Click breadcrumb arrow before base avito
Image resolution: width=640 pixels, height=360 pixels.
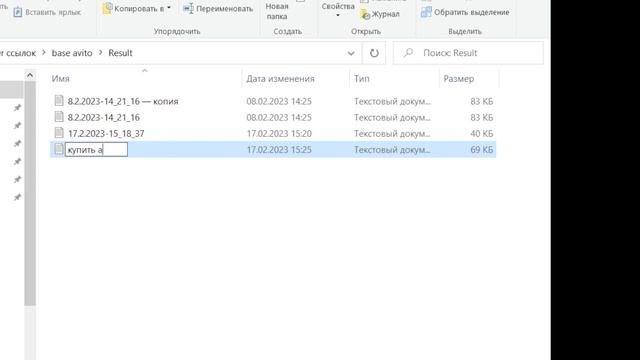pos(44,53)
